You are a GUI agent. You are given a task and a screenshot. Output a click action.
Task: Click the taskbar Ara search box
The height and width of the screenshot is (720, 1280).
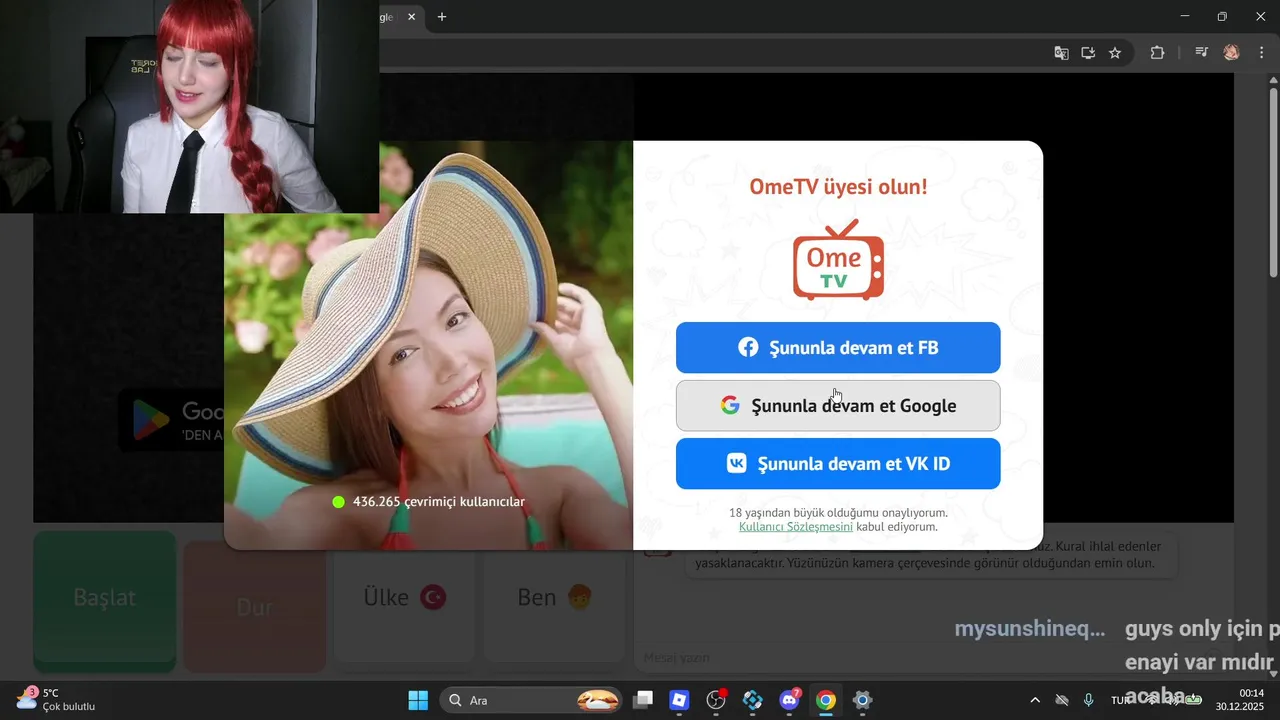click(x=530, y=700)
